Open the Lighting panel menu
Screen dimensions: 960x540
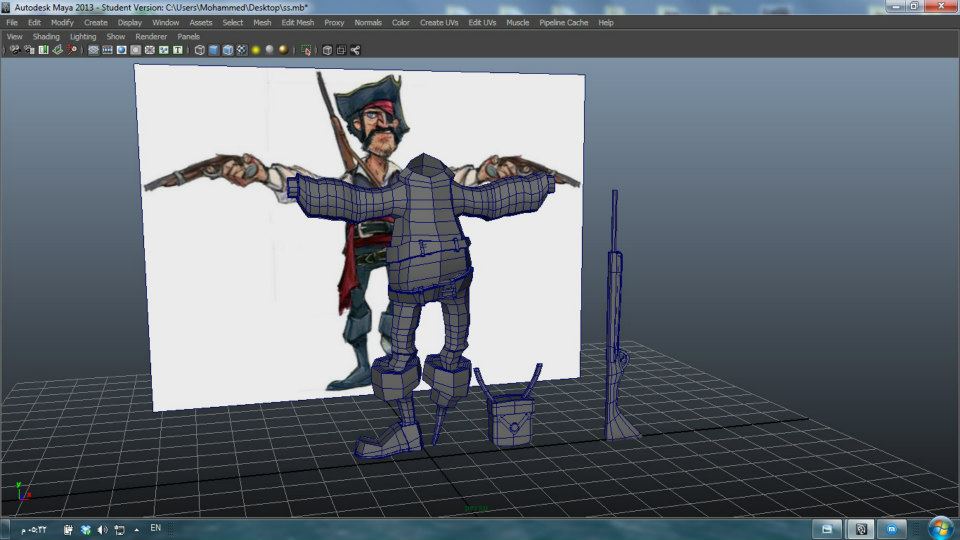point(83,36)
